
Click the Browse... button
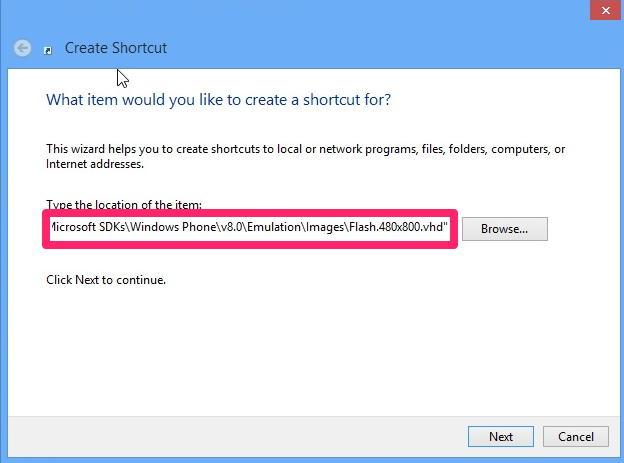point(504,229)
